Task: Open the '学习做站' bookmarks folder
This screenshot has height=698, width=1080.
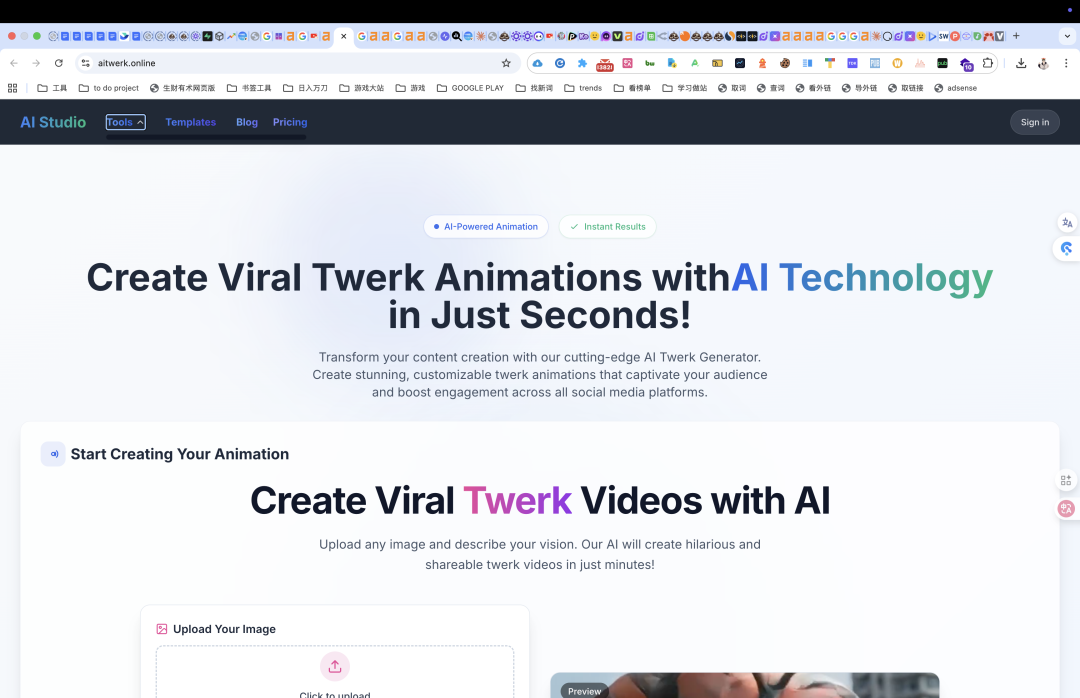Action: coord(685,88)
